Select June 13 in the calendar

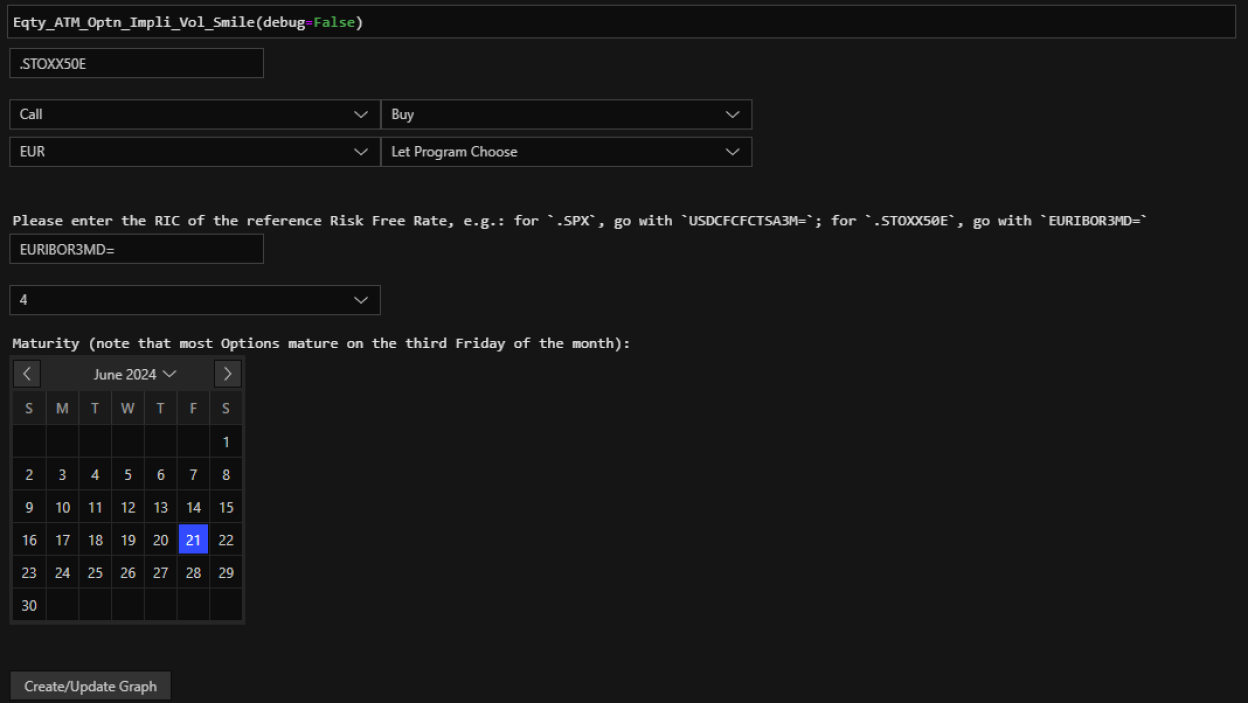[160, 508]
